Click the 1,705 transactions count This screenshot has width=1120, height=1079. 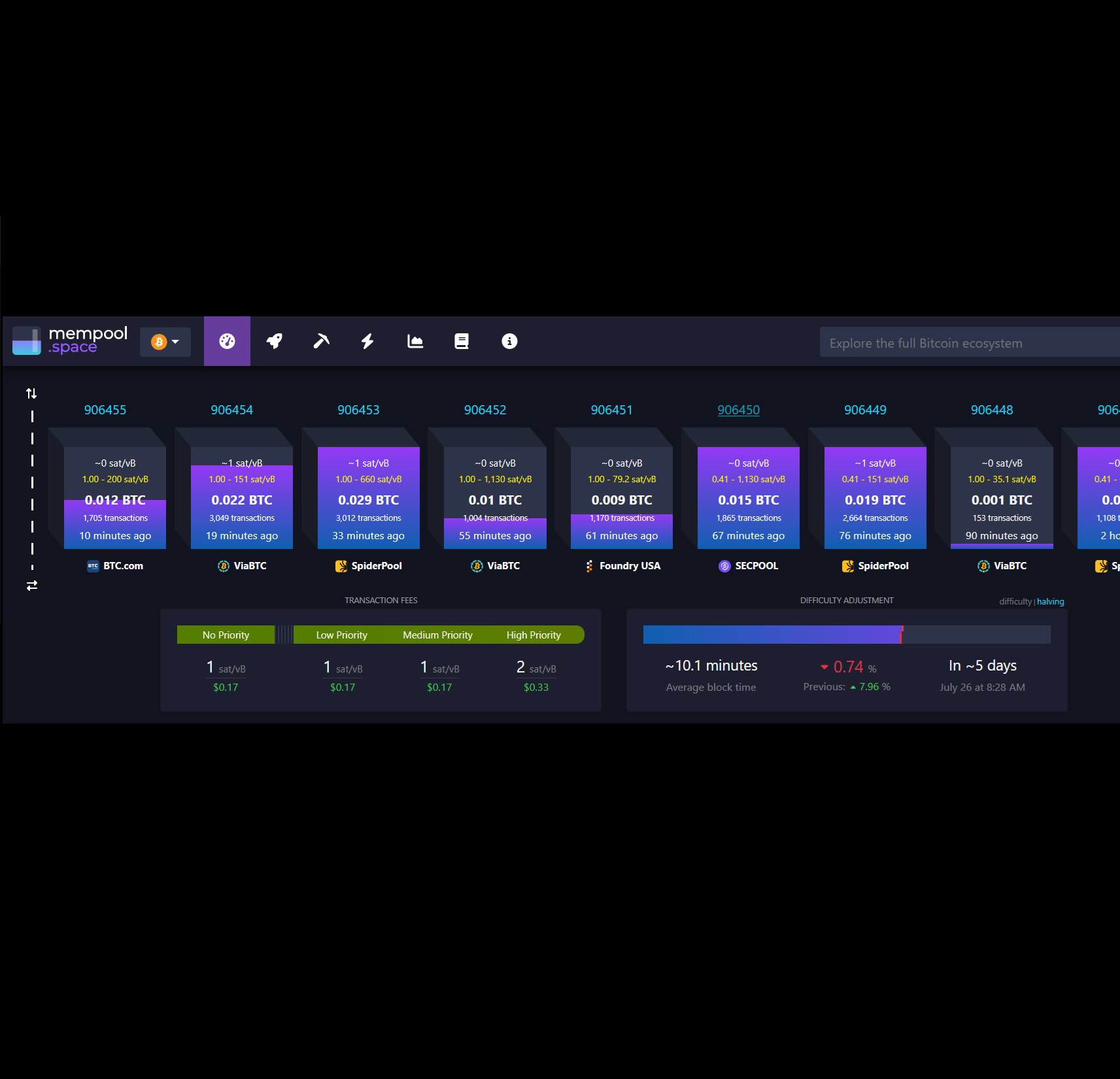click(x=115, y=518)
